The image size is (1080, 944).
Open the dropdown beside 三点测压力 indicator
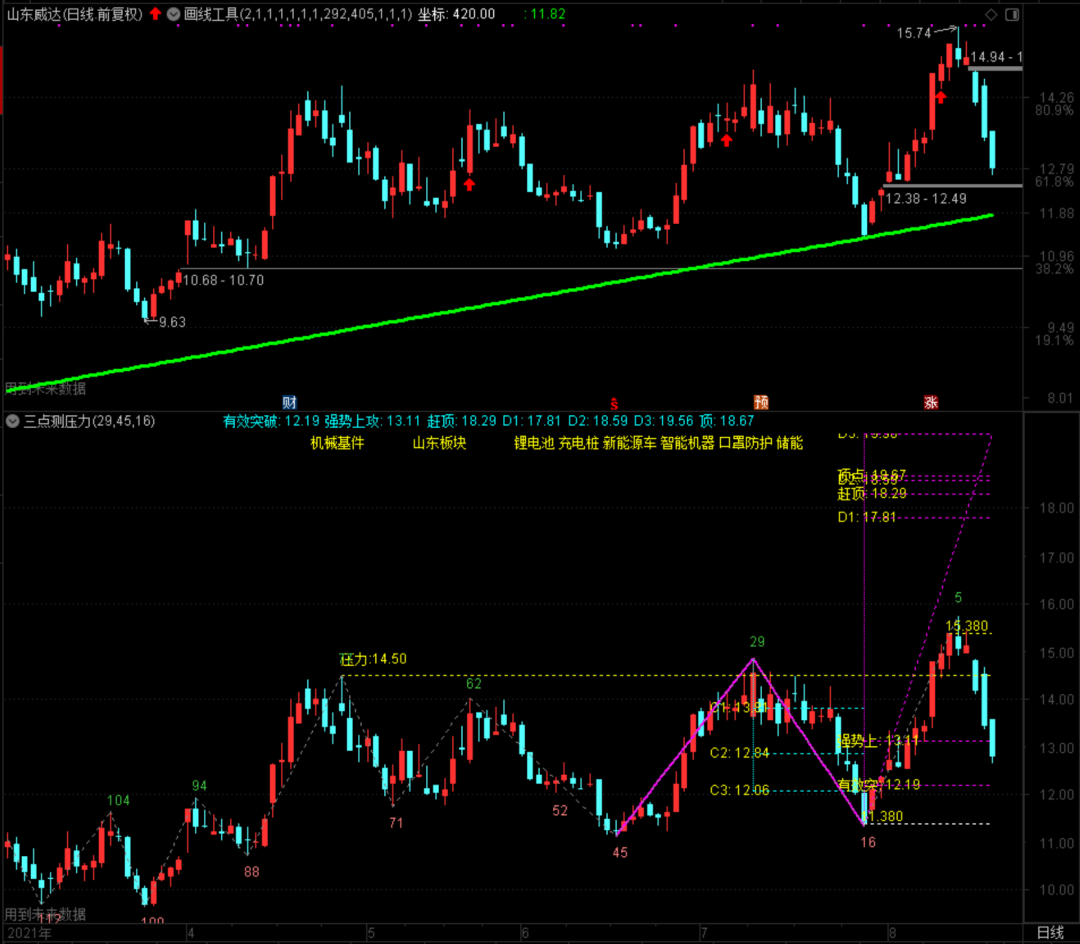point(12,421)
